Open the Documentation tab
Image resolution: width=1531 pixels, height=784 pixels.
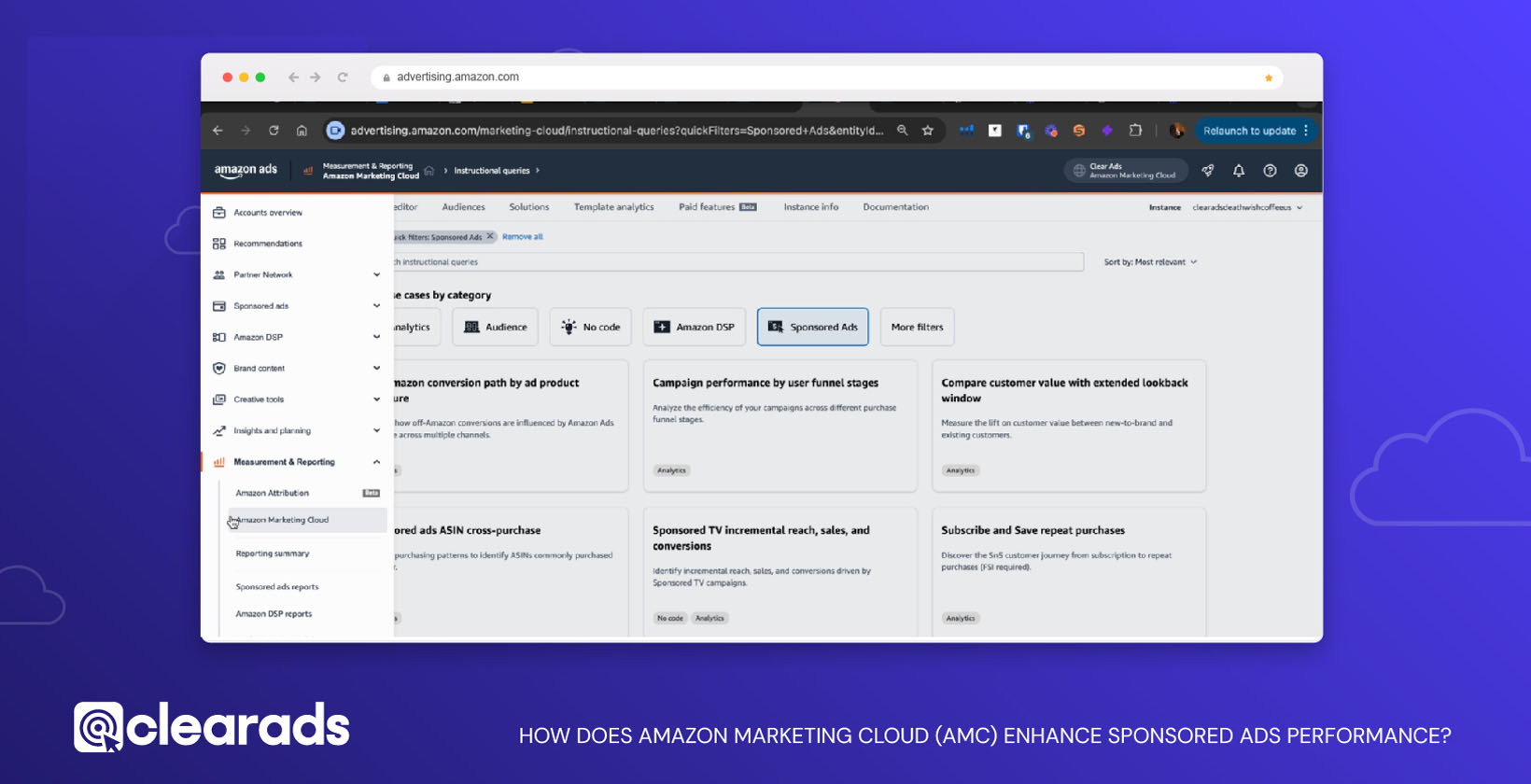[895, 207]
